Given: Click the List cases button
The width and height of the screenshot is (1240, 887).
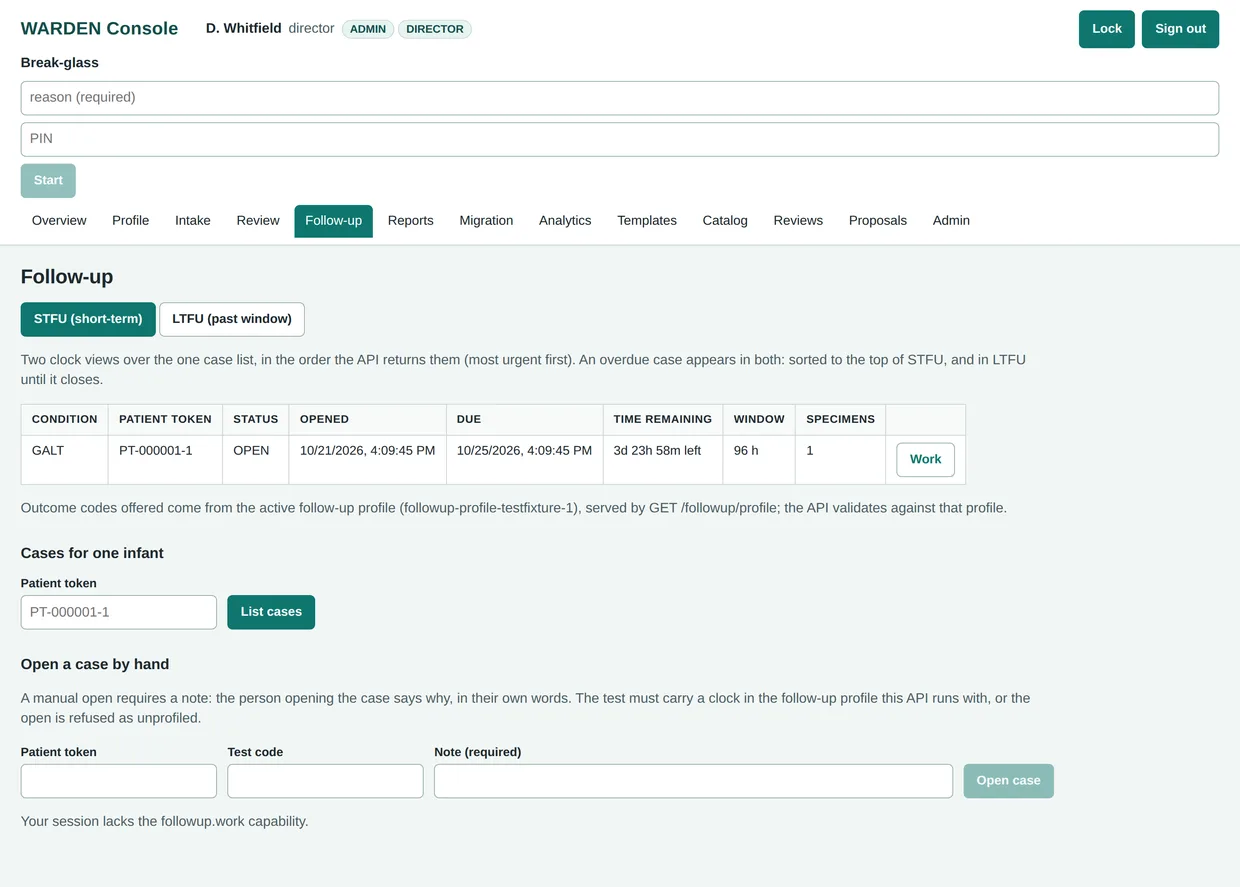Looking at the screenshot, I should pyautogui.click(x=271, y=612).
